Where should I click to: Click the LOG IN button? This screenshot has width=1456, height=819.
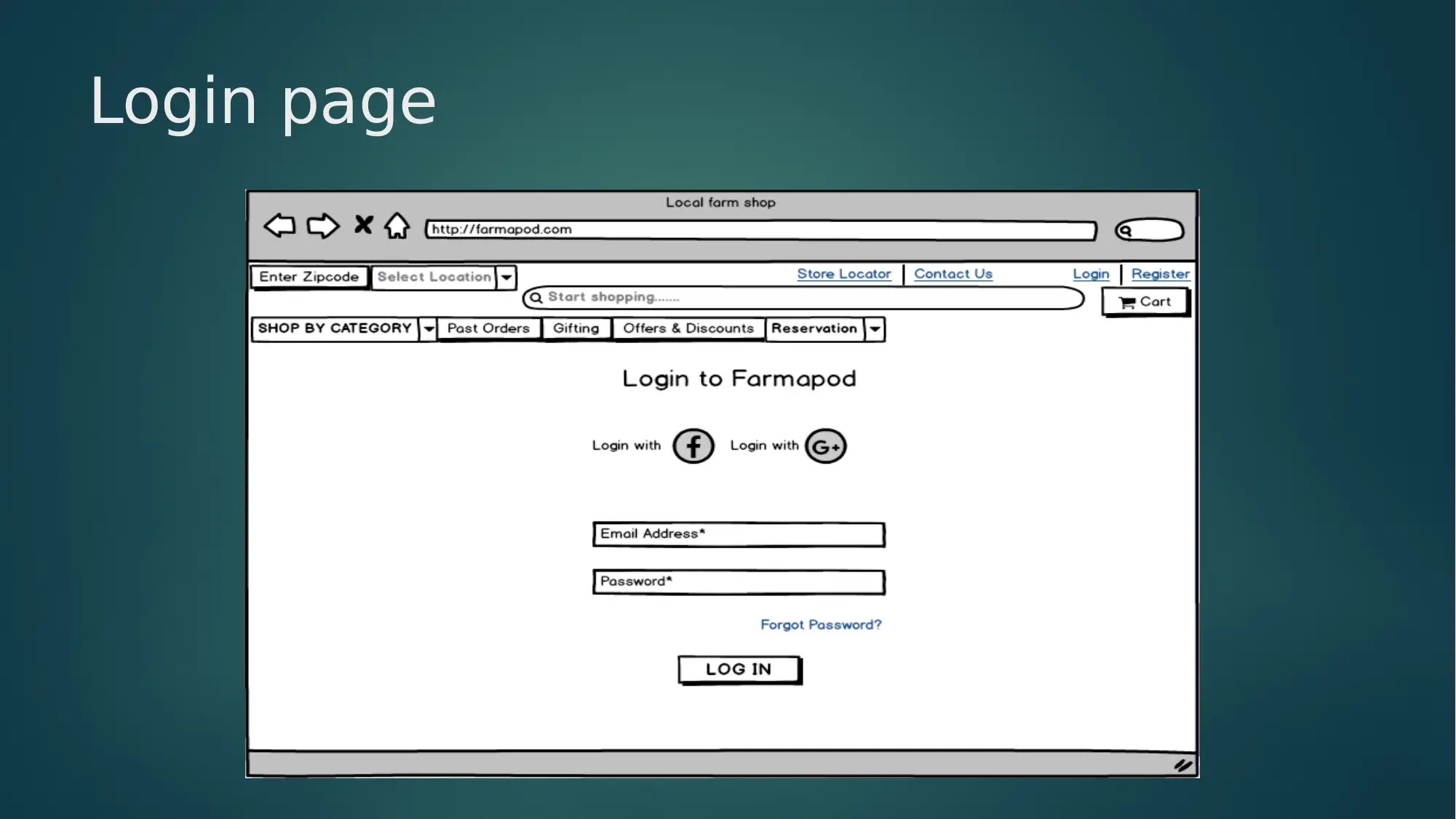coord(738,669)
